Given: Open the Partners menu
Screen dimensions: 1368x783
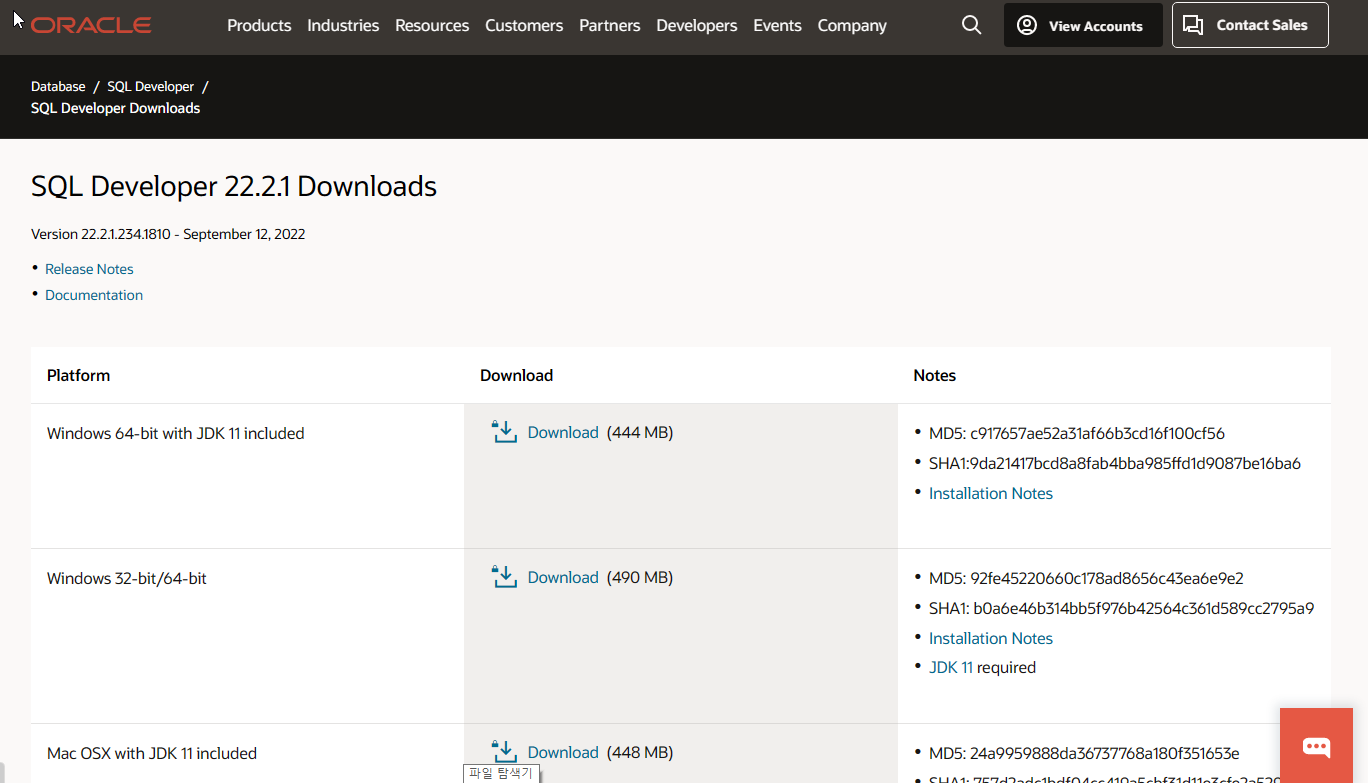Looking at the screenshot, I should (610, 26).
